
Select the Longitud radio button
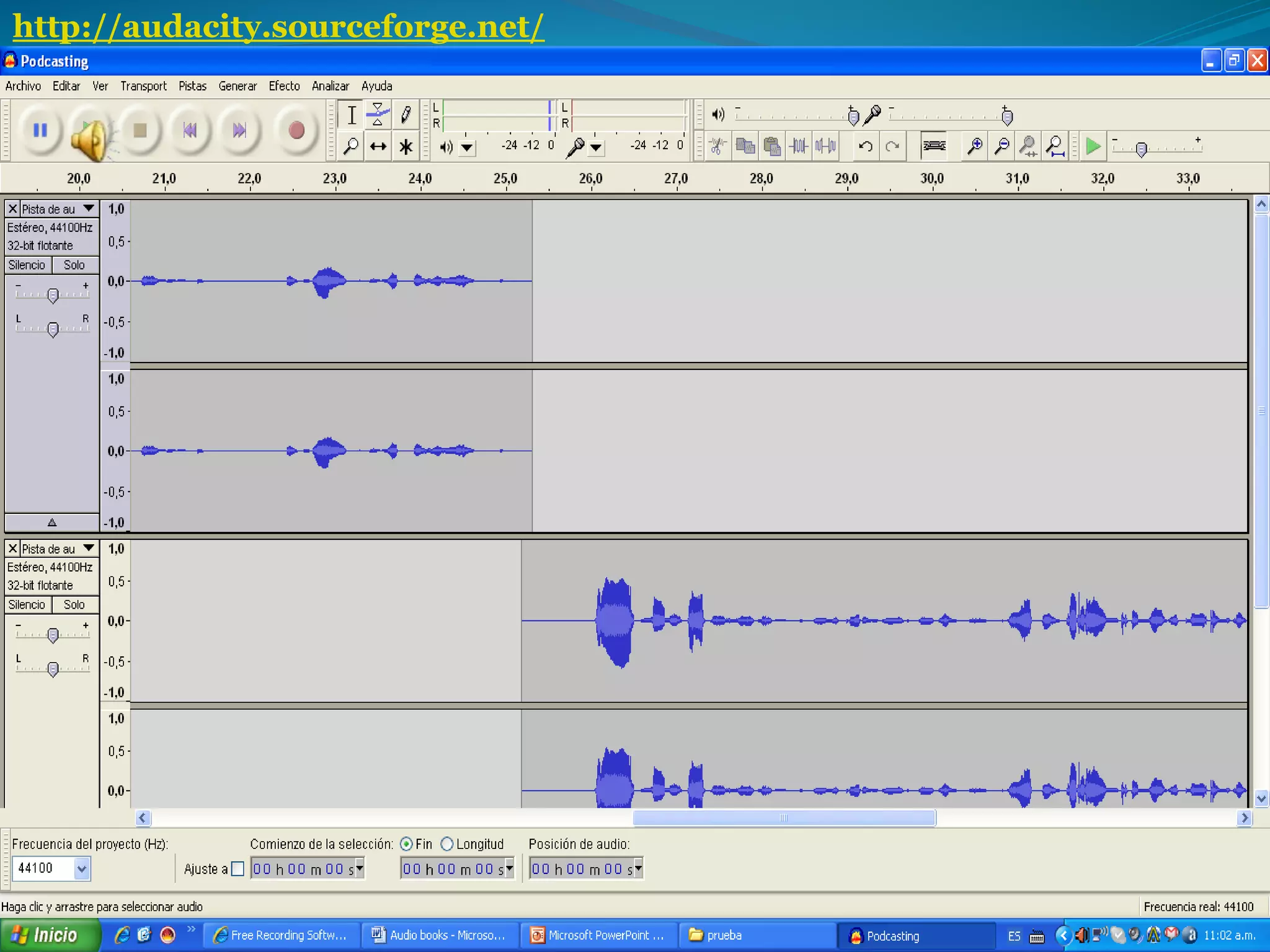tap(447, 844)
